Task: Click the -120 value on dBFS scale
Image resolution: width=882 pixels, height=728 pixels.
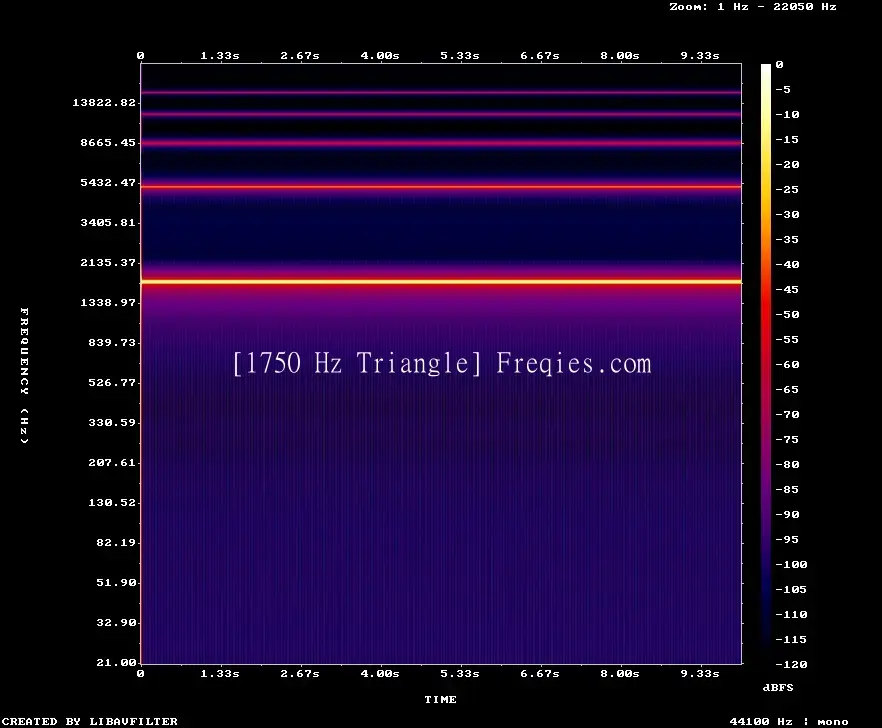Action: coord(791,664)
